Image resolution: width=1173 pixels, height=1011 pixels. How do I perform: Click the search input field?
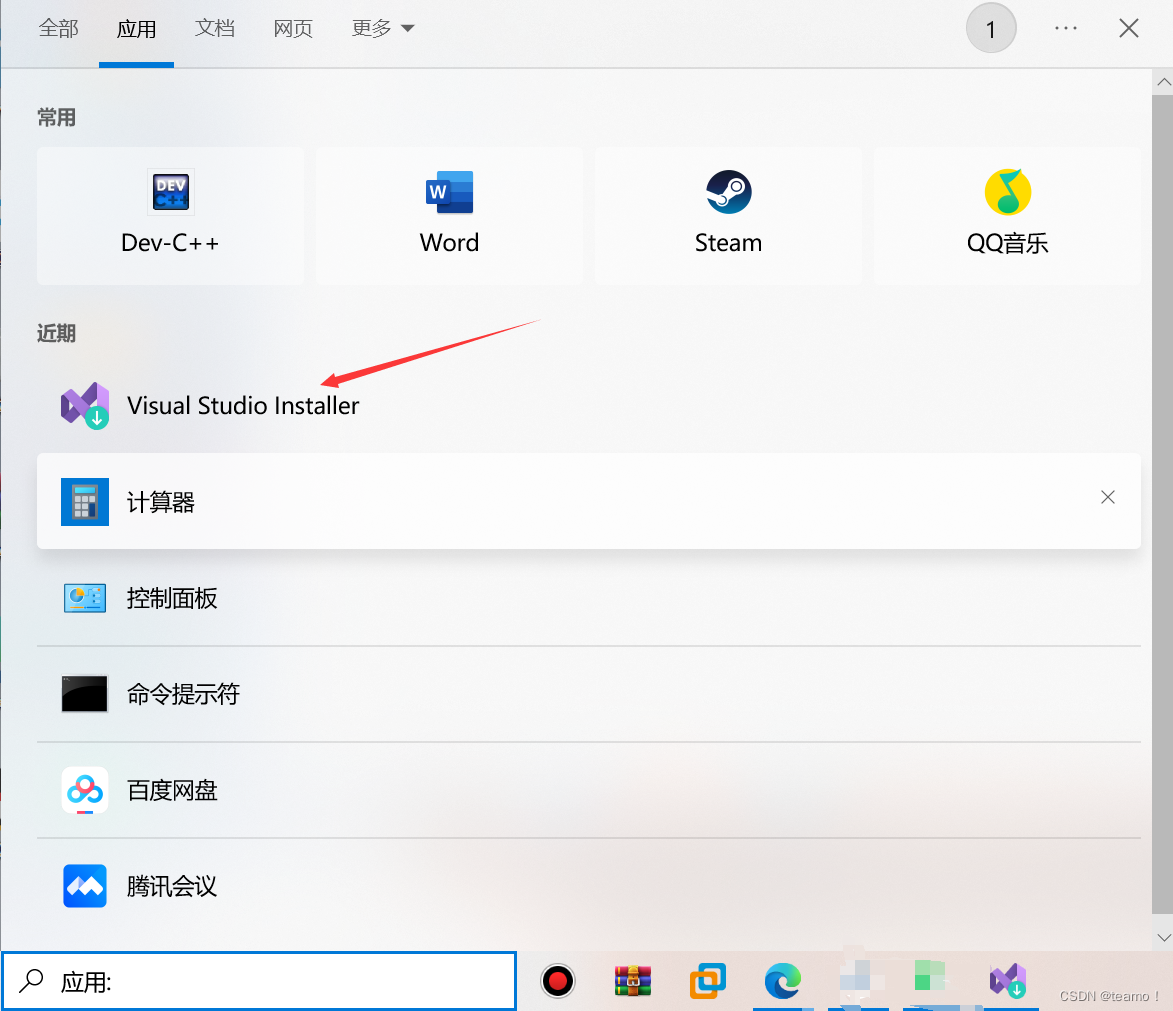coord(259,981)
